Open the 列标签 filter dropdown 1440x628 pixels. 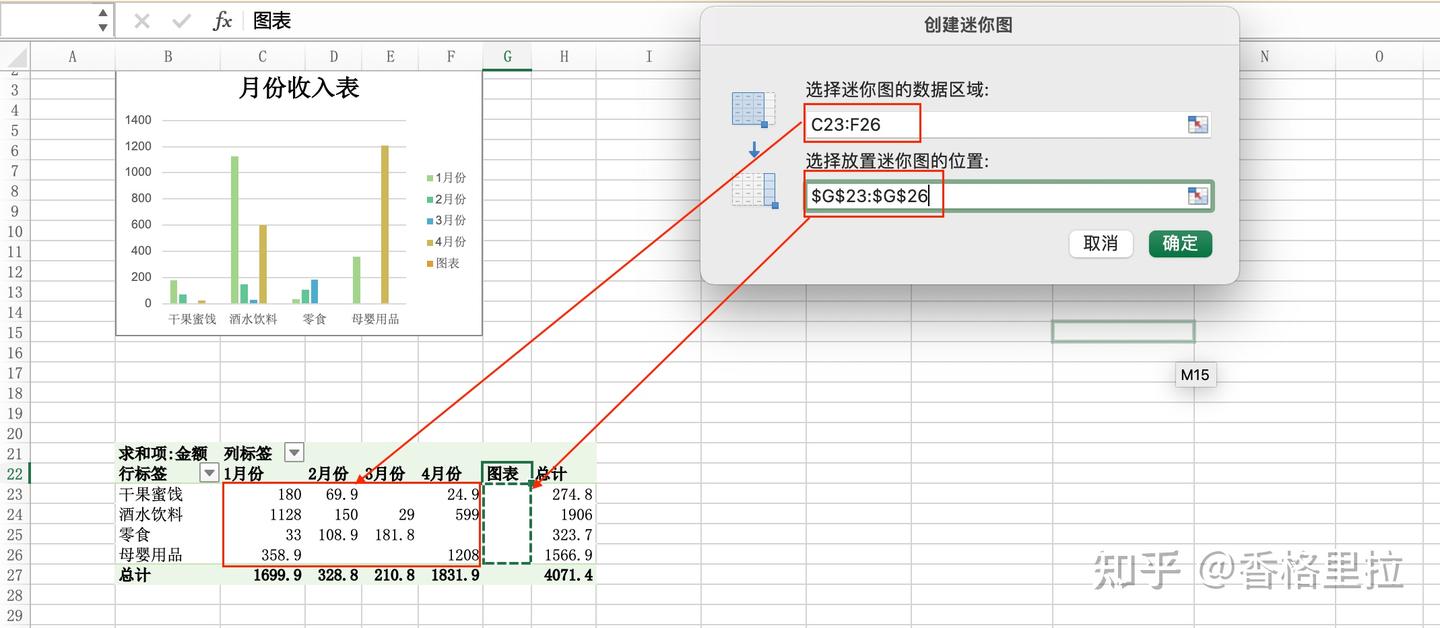[293, 453]
